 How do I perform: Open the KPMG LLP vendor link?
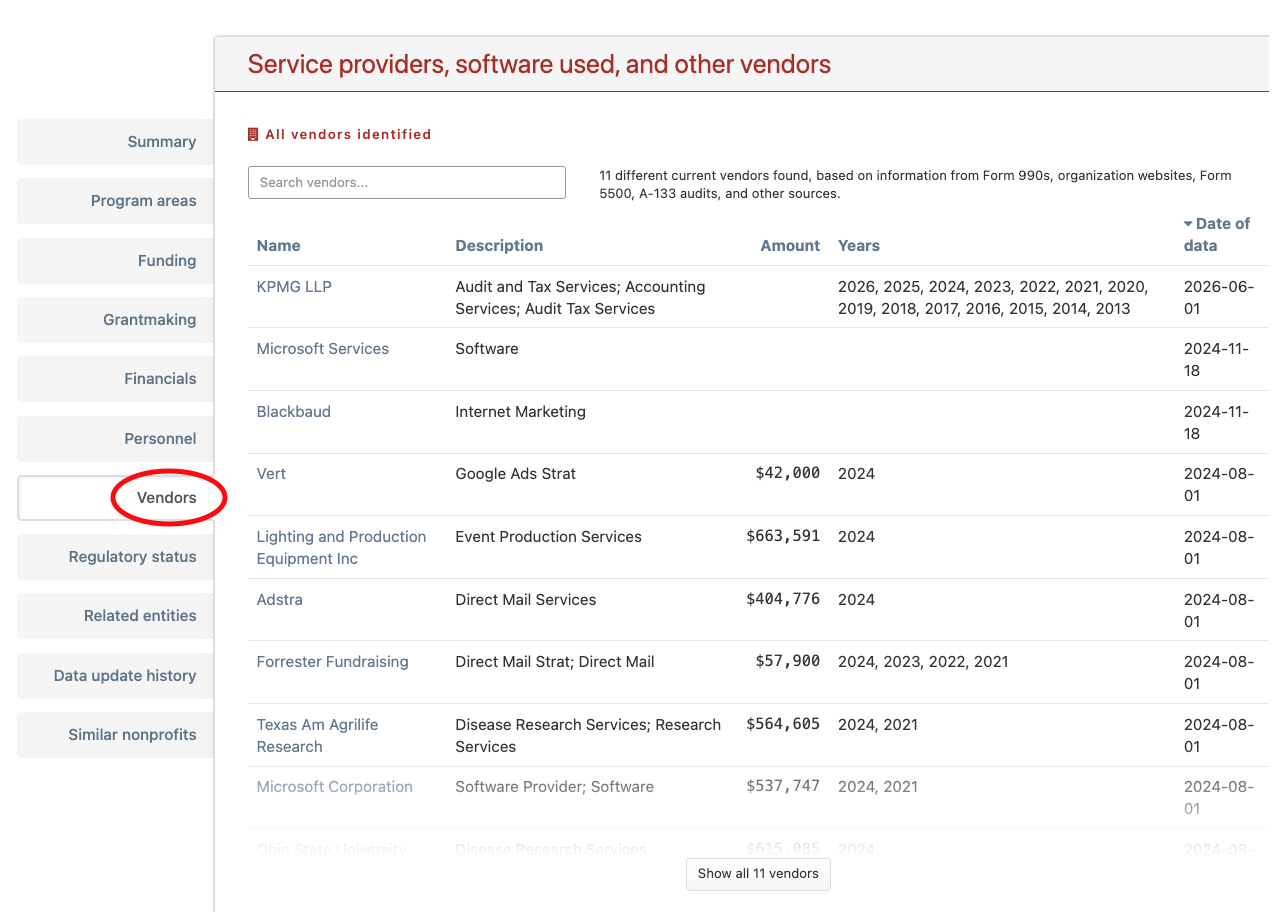coord(294,287)
